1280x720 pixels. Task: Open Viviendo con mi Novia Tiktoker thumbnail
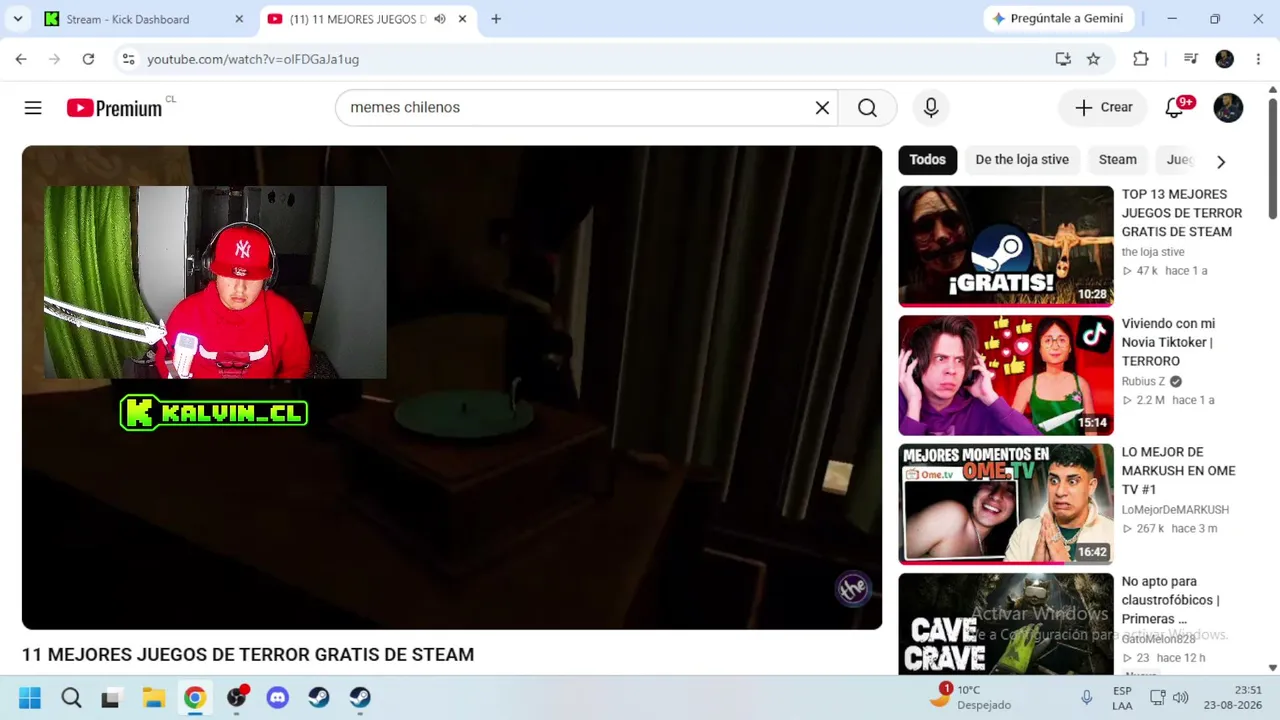(1005, 375)
